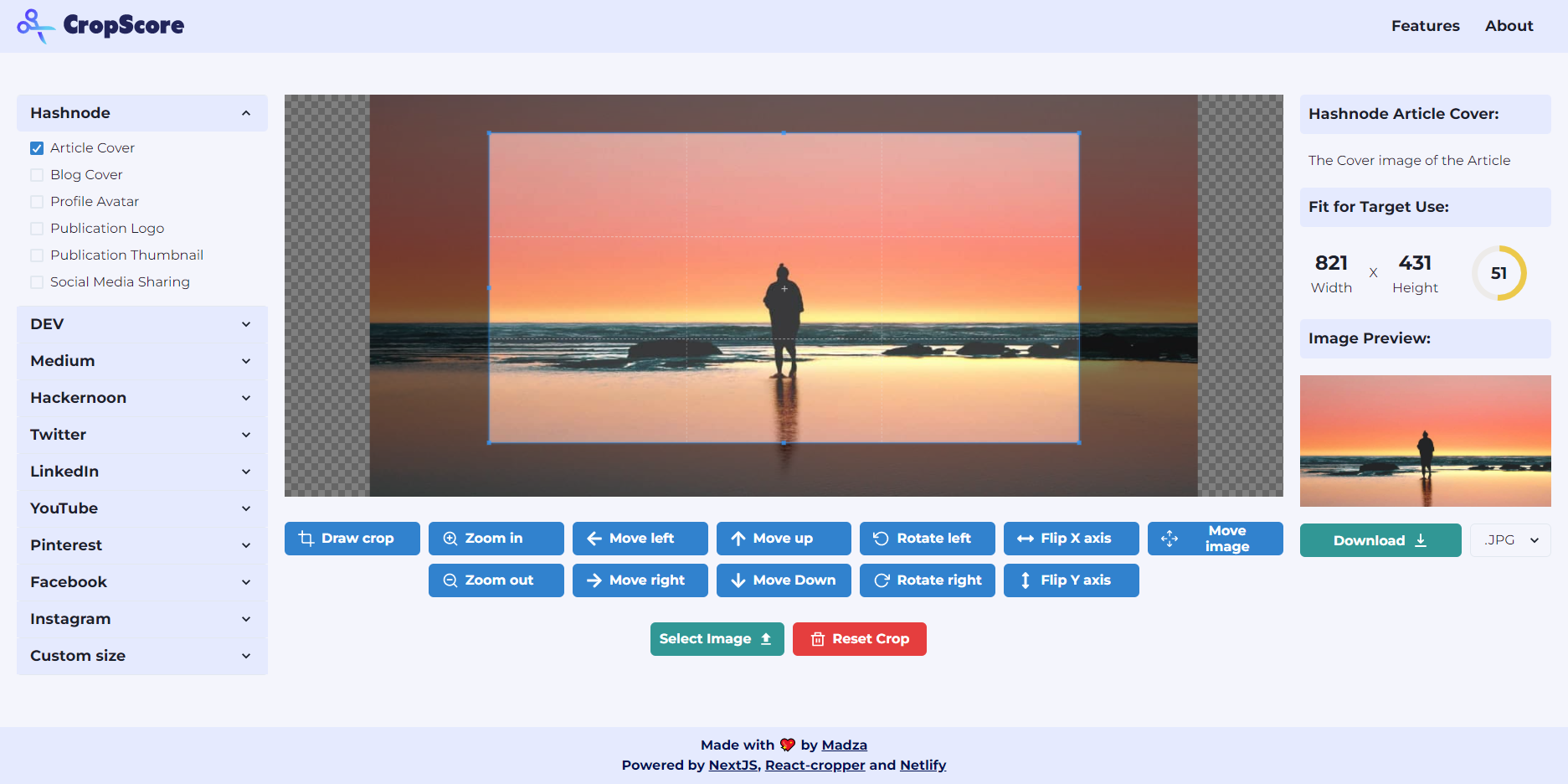1568x784 pixels.
Task: Click the Flip Y axis button
Action: 1071,580
